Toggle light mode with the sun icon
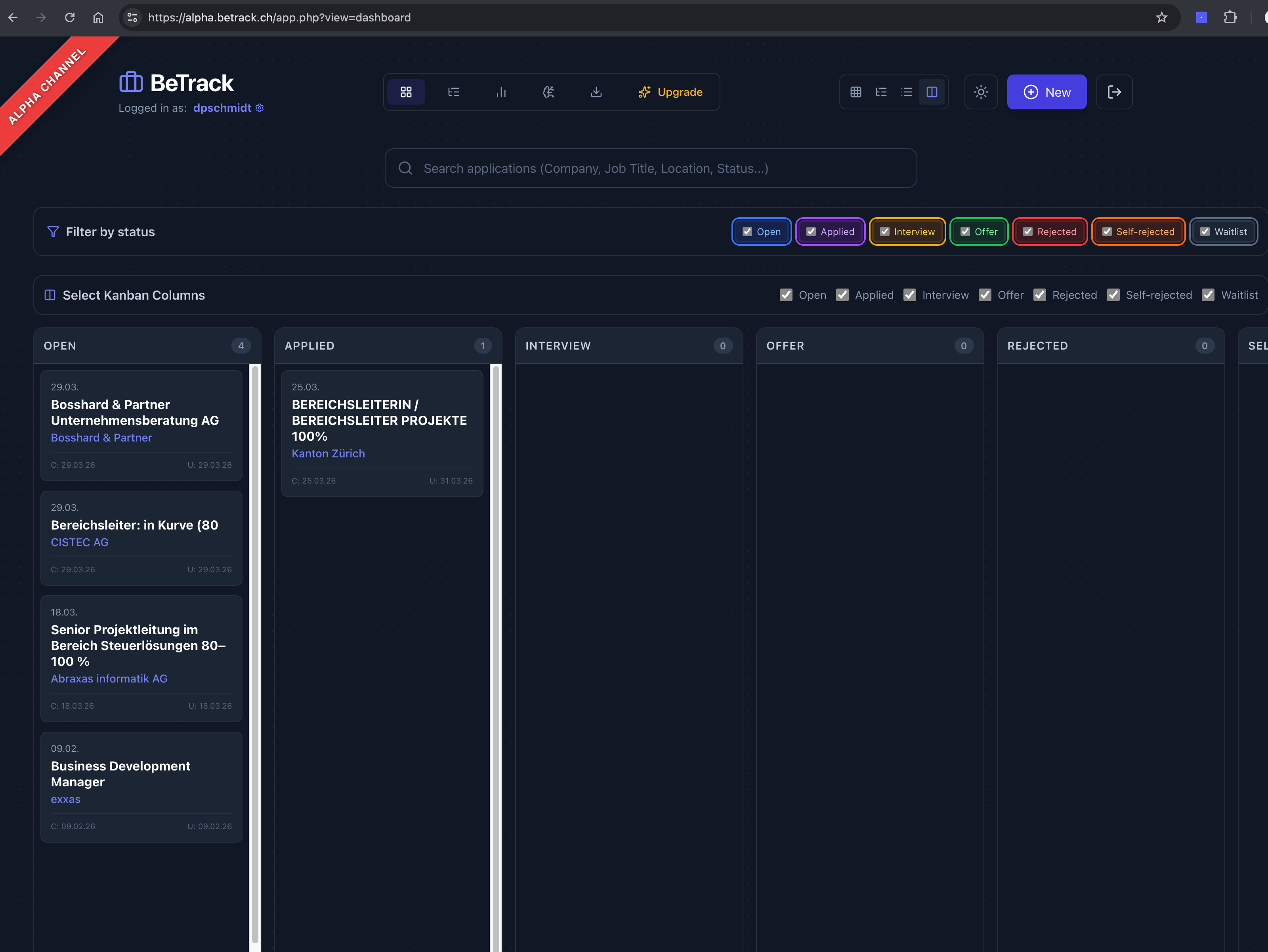Image resolution: width=1268 pixels, height=952 pixels. coord(981,92)
